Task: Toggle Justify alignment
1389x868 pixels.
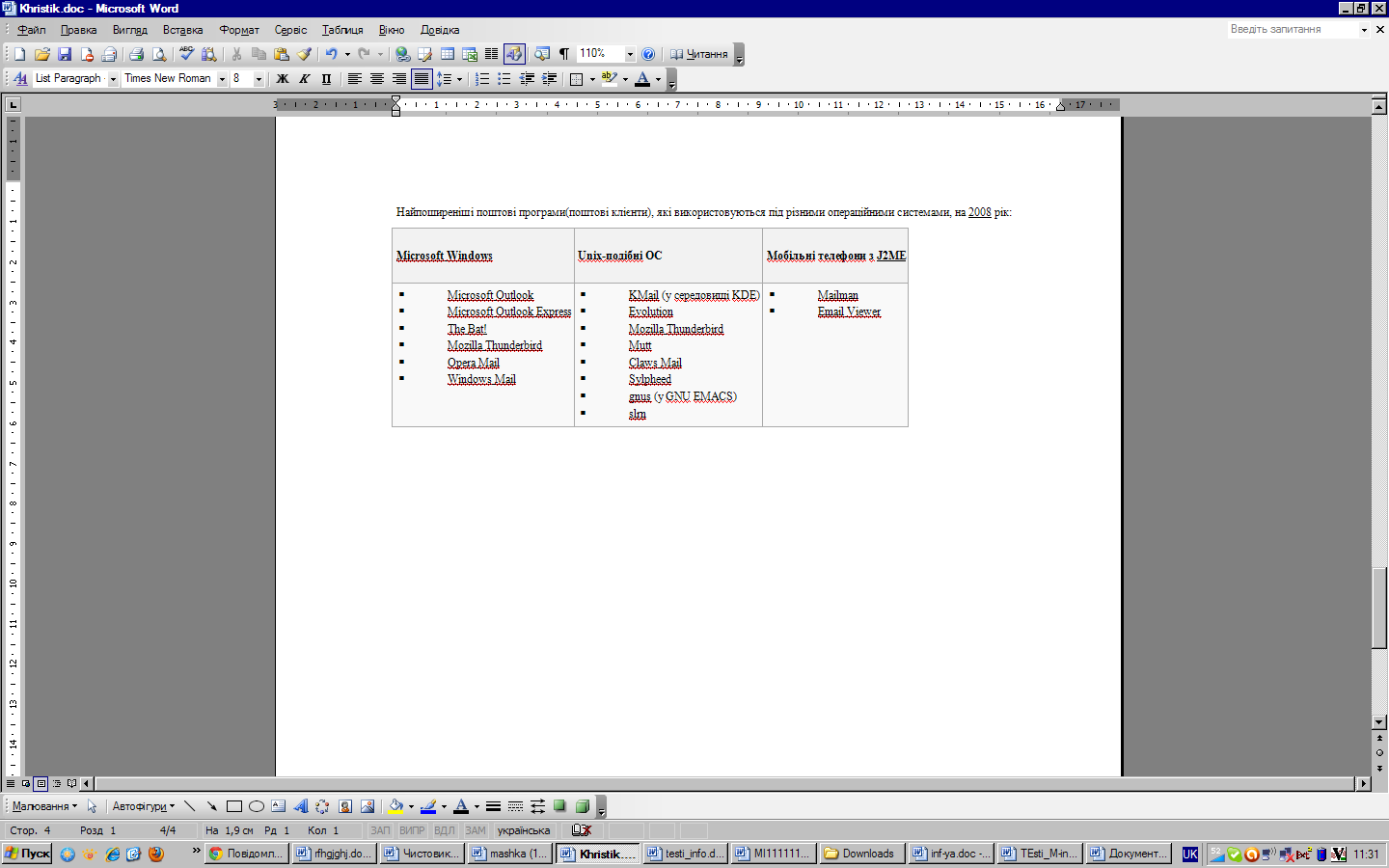Action: 422,79
